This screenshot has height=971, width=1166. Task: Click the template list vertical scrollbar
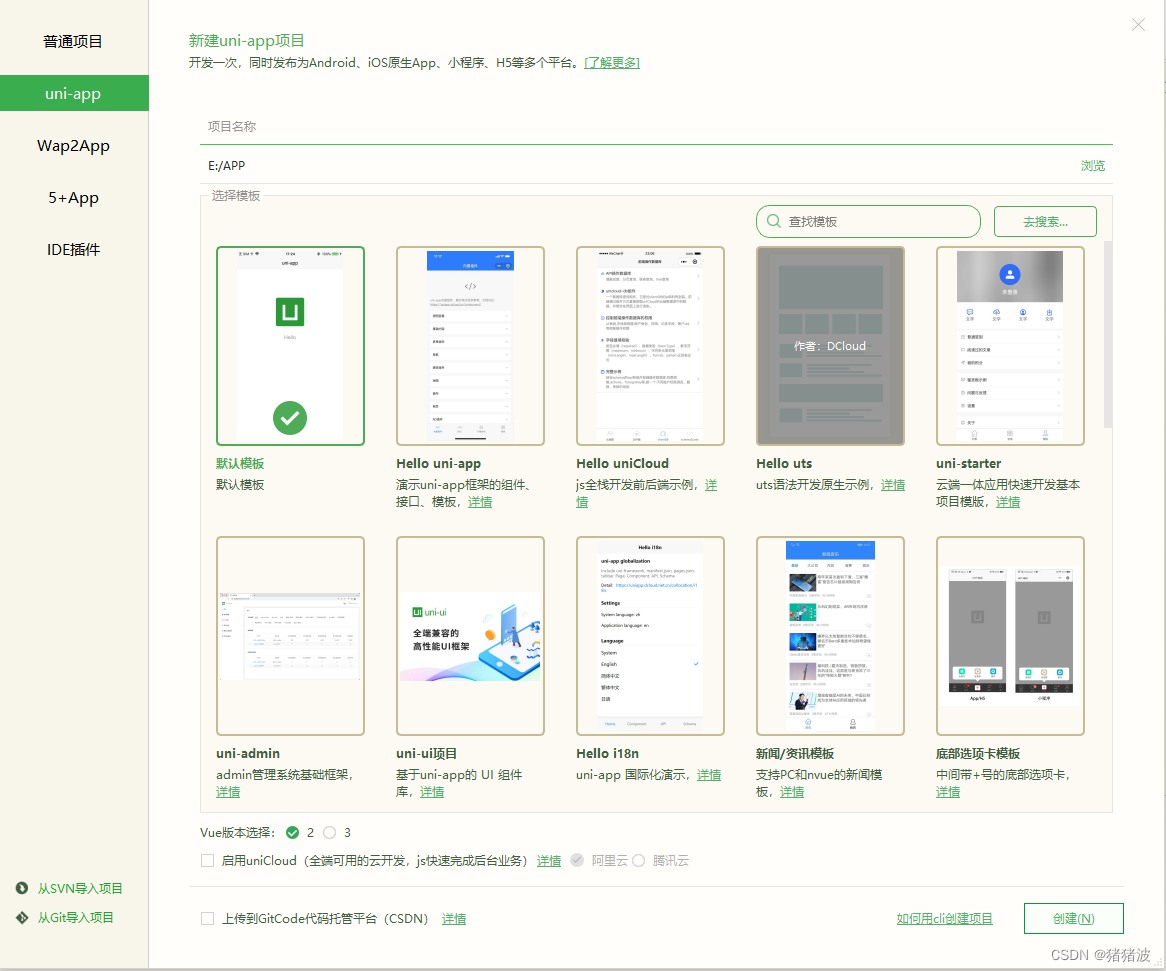coord(1108,335)
